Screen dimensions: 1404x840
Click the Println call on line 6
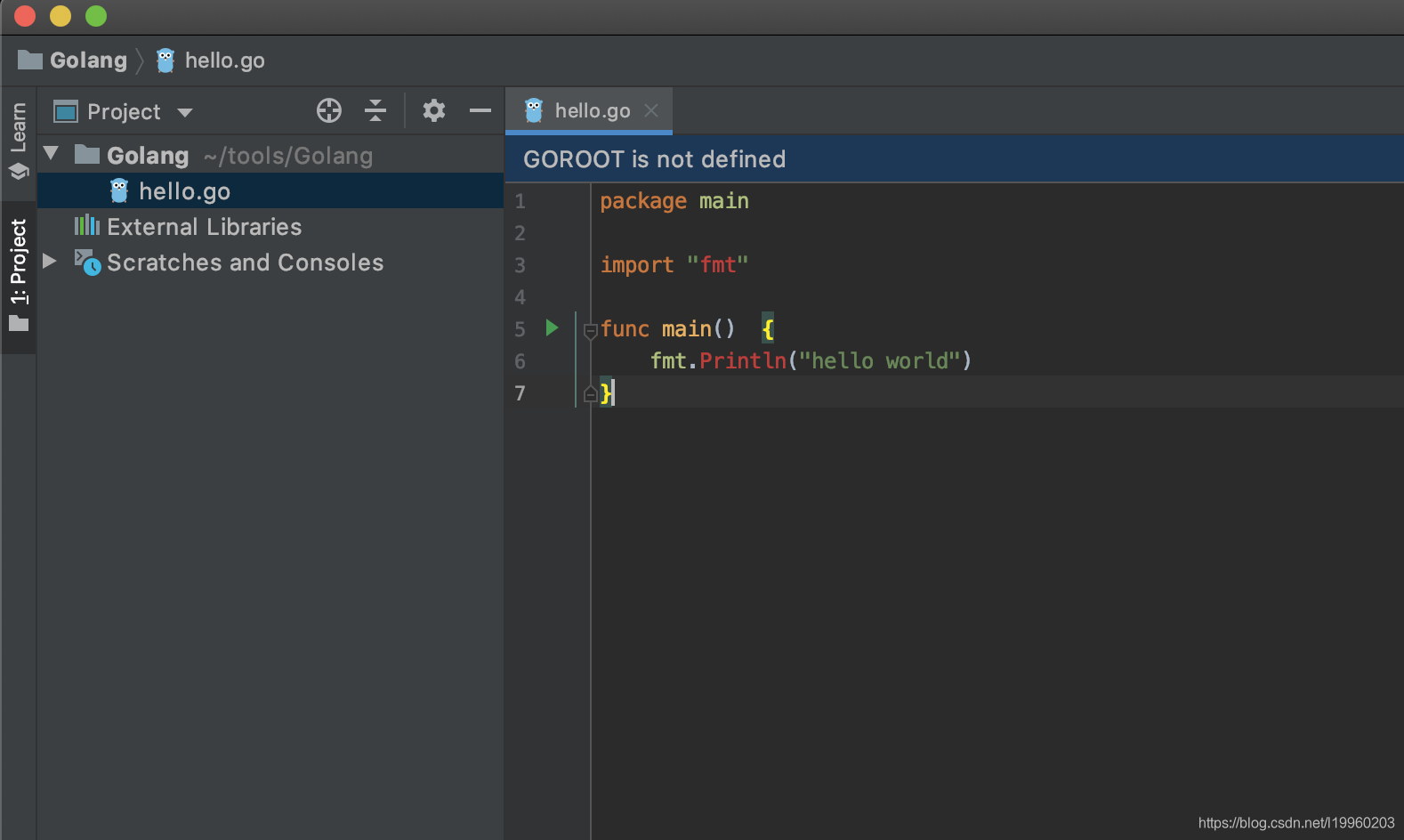point(743,360)
